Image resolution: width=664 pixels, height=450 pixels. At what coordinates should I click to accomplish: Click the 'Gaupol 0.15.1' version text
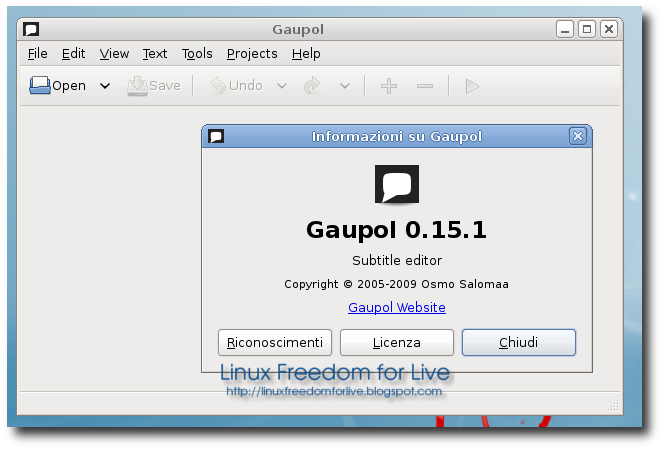click(397, 230)
